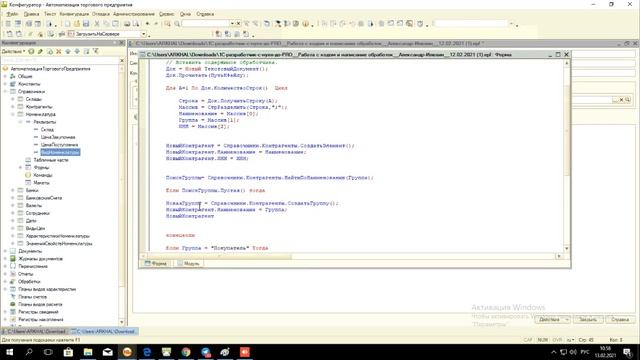Viewport: 640px width, 360px height.
Task: Clear the toolbar search field with X
Action: pos(238,24)
